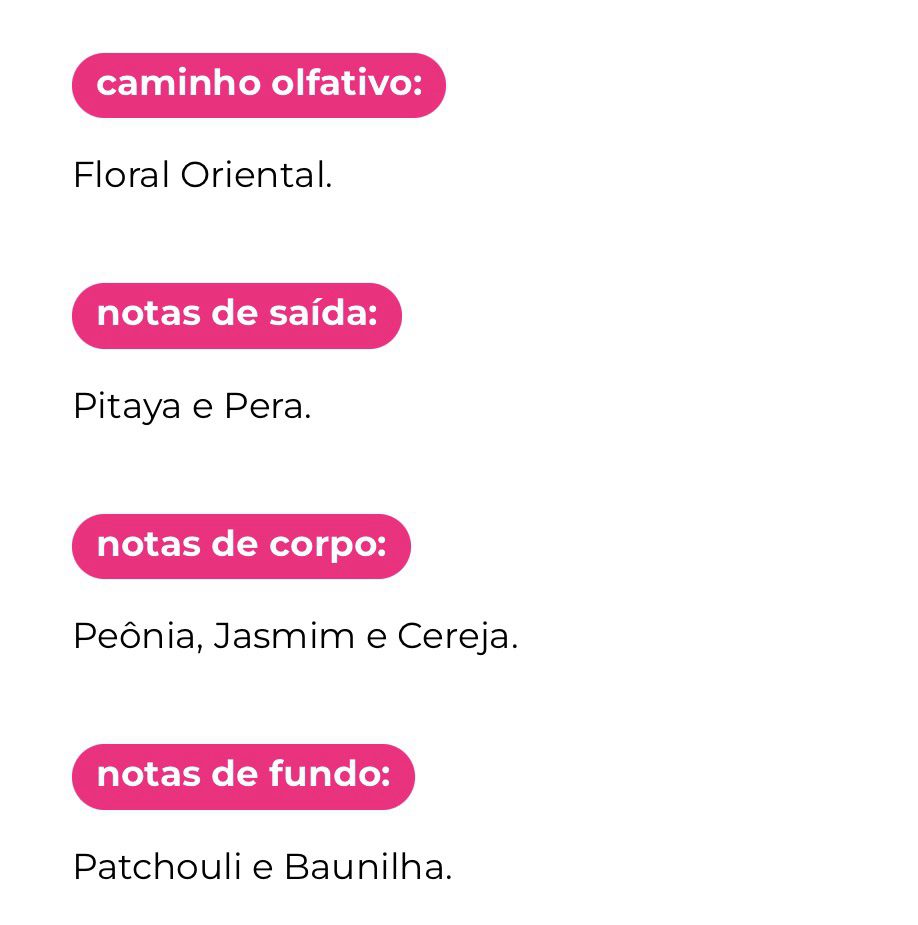The width and height of the screenshot is (918, 925).
Task: Select the word "Cereja"
Action: 456,637
